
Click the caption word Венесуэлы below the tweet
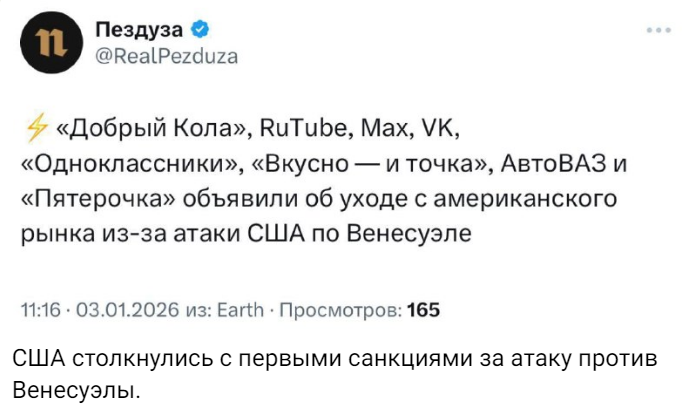70,389
